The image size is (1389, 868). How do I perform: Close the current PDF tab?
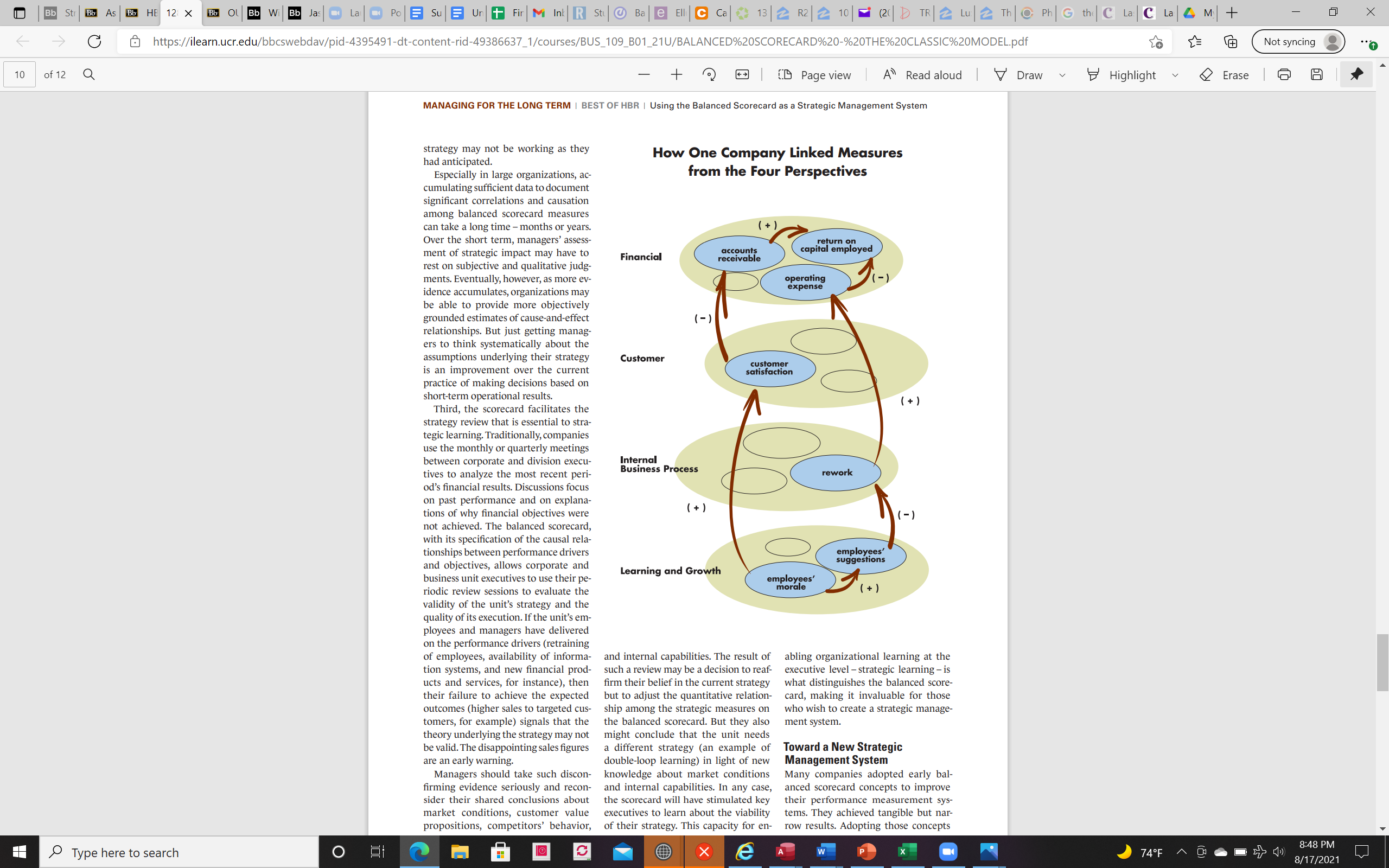click(188, 12)
